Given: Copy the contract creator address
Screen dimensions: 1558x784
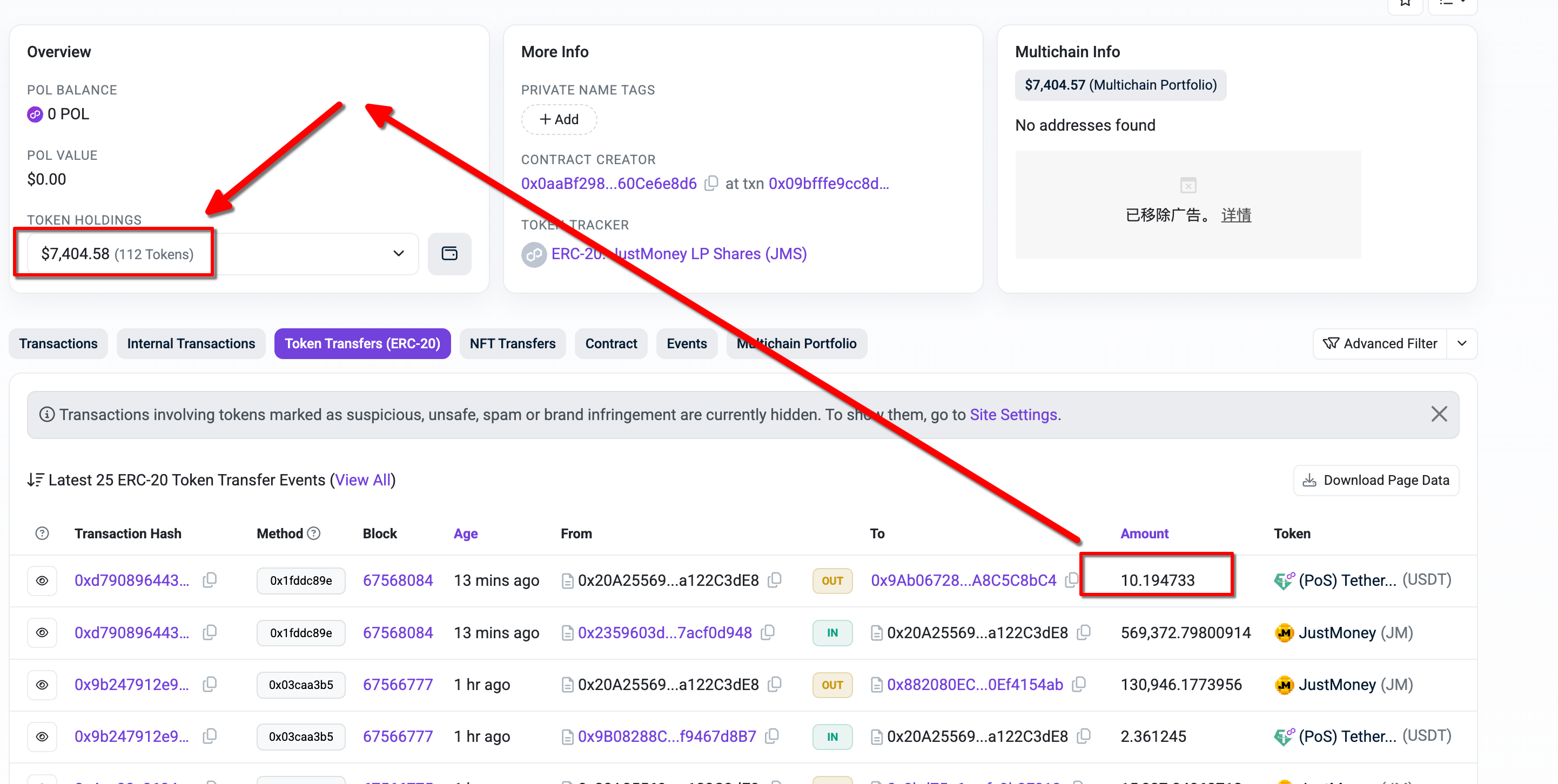Looking at the screenshot, I should [x=711, y=183].
